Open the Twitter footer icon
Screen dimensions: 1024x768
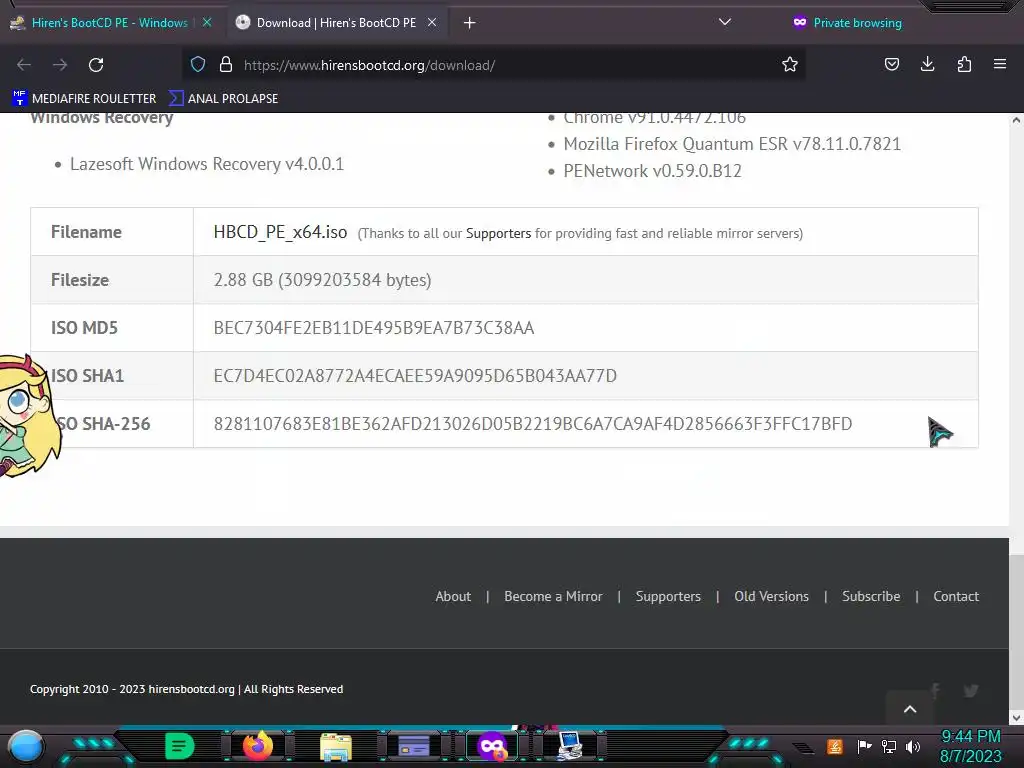pos(970,690)
